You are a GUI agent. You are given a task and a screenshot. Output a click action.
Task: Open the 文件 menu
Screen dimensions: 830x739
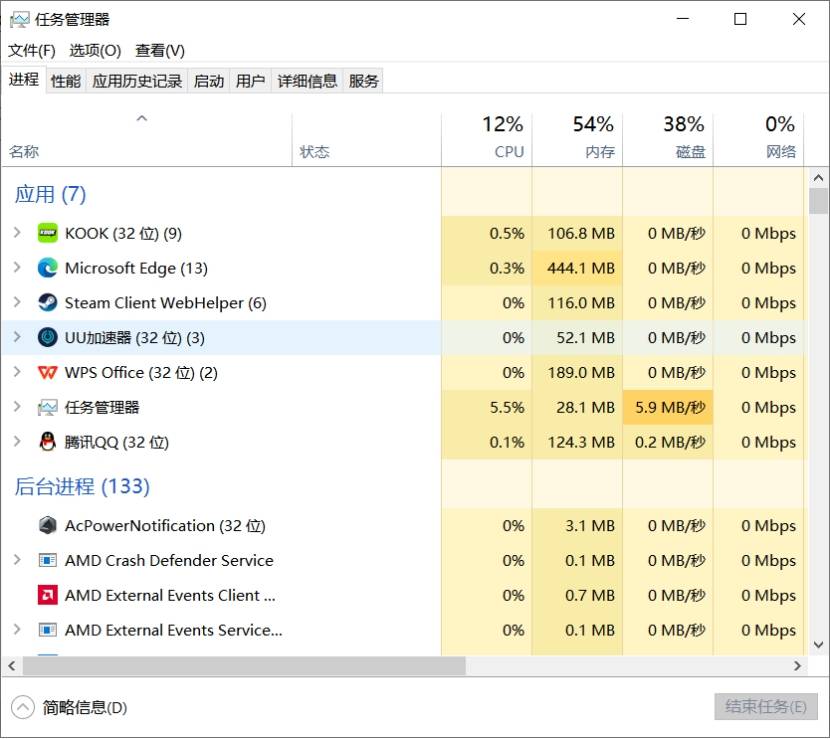tap(32, 50)
